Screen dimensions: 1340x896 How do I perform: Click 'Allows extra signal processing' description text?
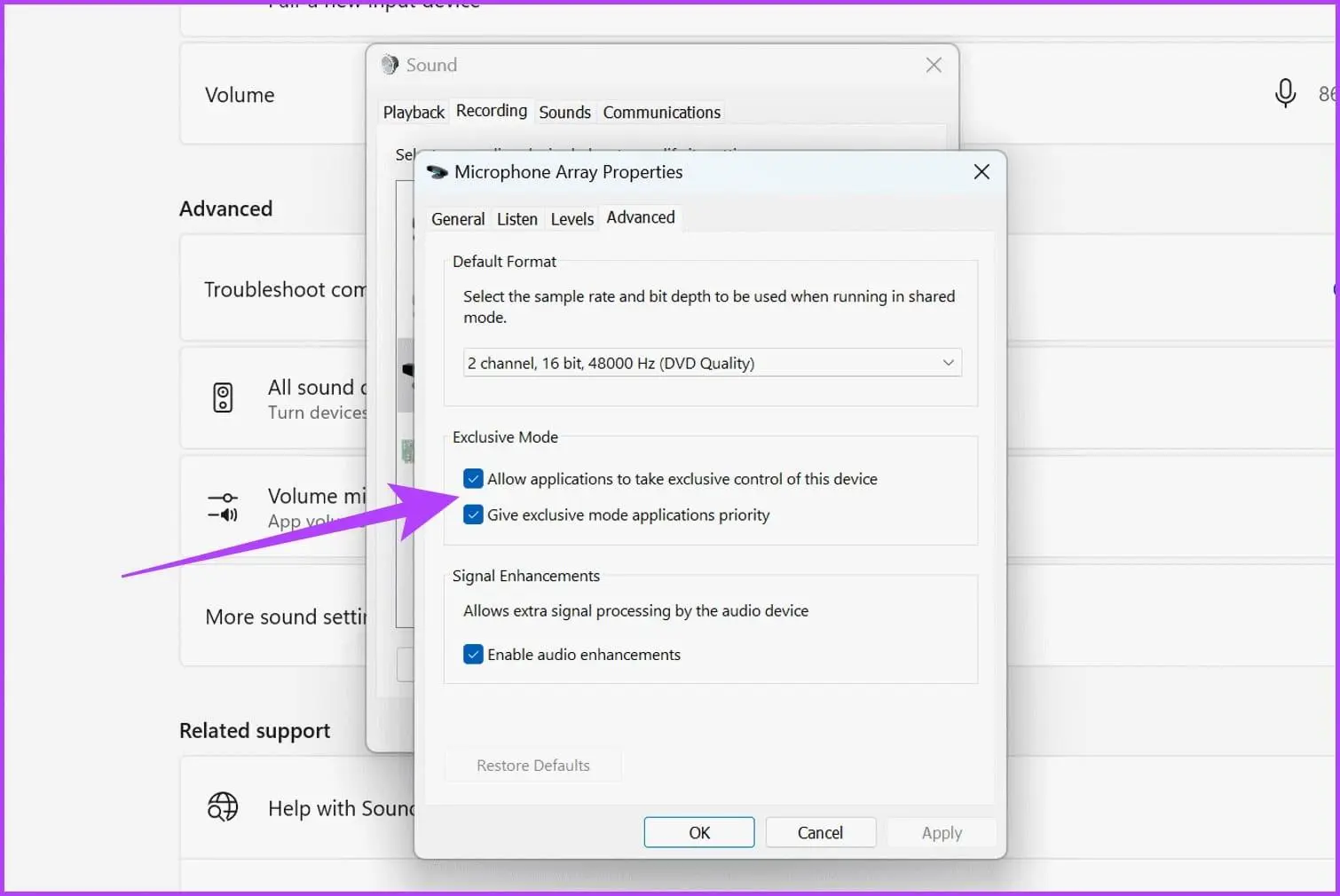[x=635, y=610]
